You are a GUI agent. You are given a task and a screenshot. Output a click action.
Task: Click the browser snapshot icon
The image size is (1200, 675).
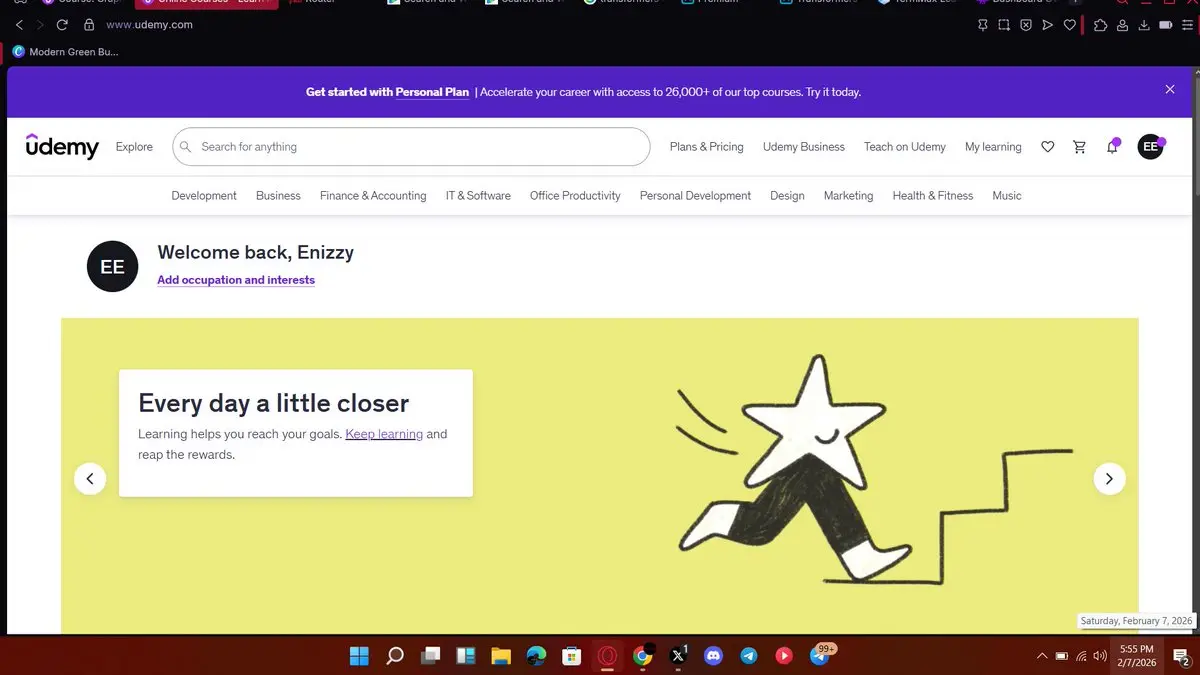1004,25
